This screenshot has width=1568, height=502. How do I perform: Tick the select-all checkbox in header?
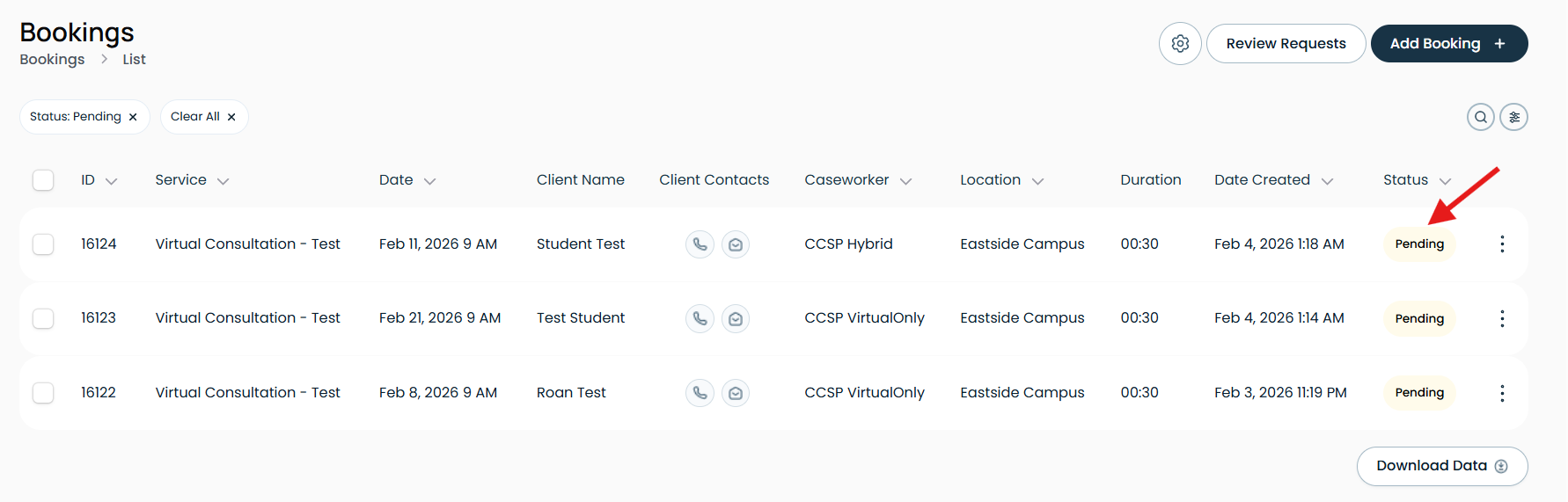point(43,180)
